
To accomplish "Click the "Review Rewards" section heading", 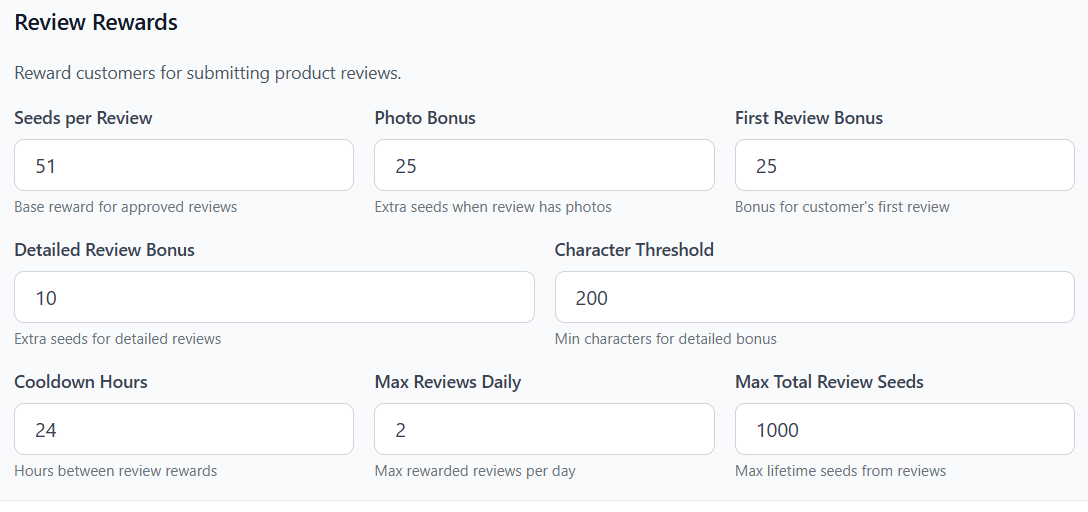I will (x=96, y=23).
